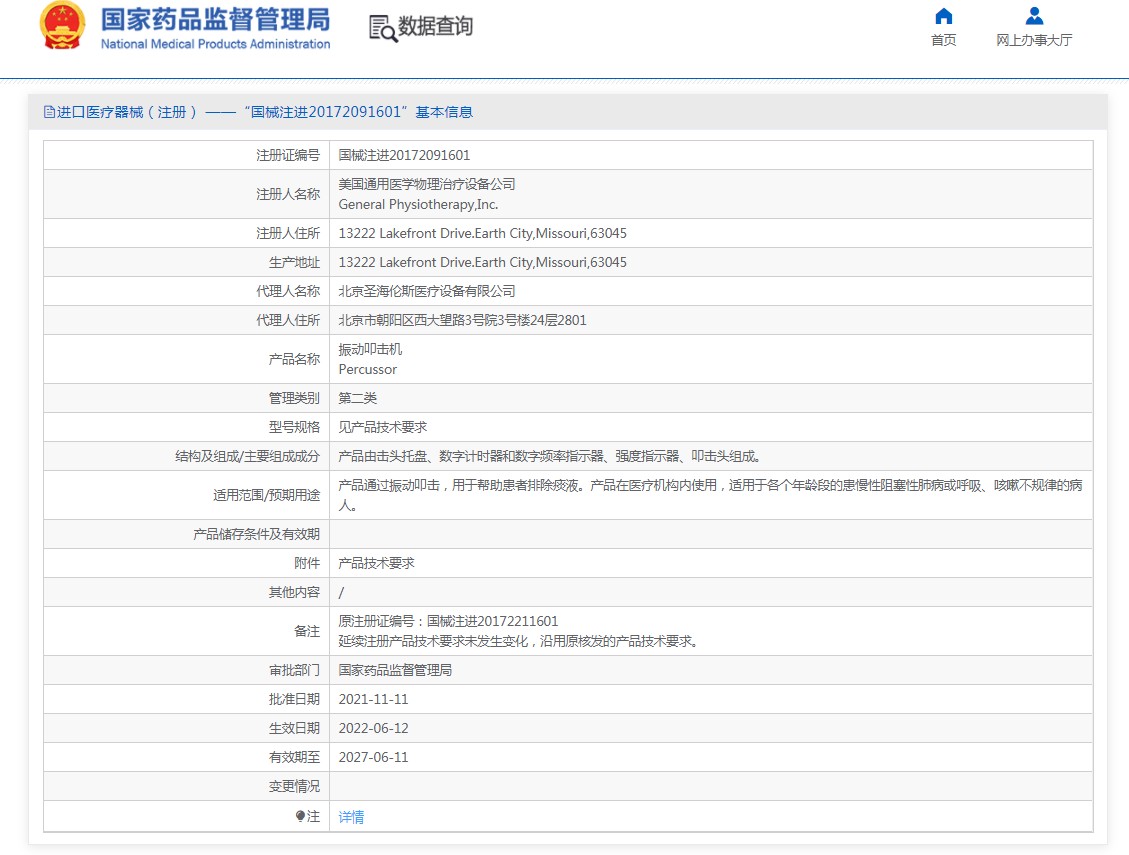This screenshot has width=1129, height=855.
Task: Select expiry date 2027-06-11
Action: point(373,757)
